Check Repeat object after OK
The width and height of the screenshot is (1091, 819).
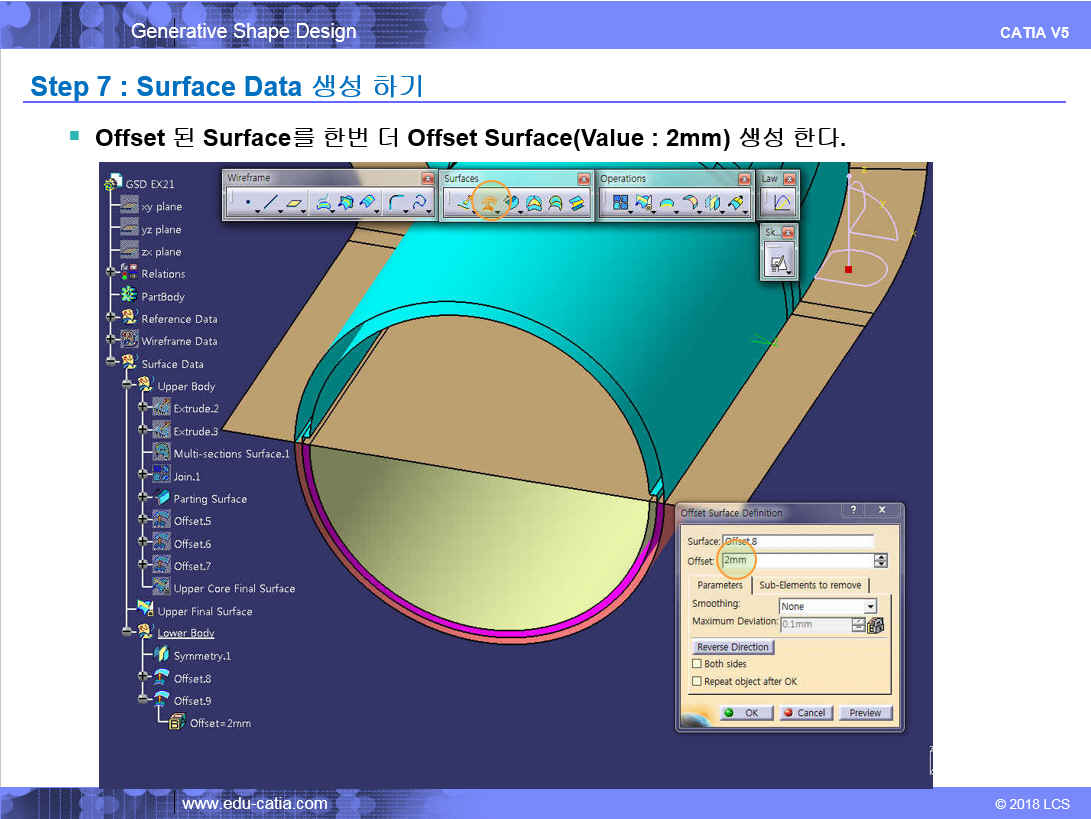pyautogui.click(x=697, y=682)
